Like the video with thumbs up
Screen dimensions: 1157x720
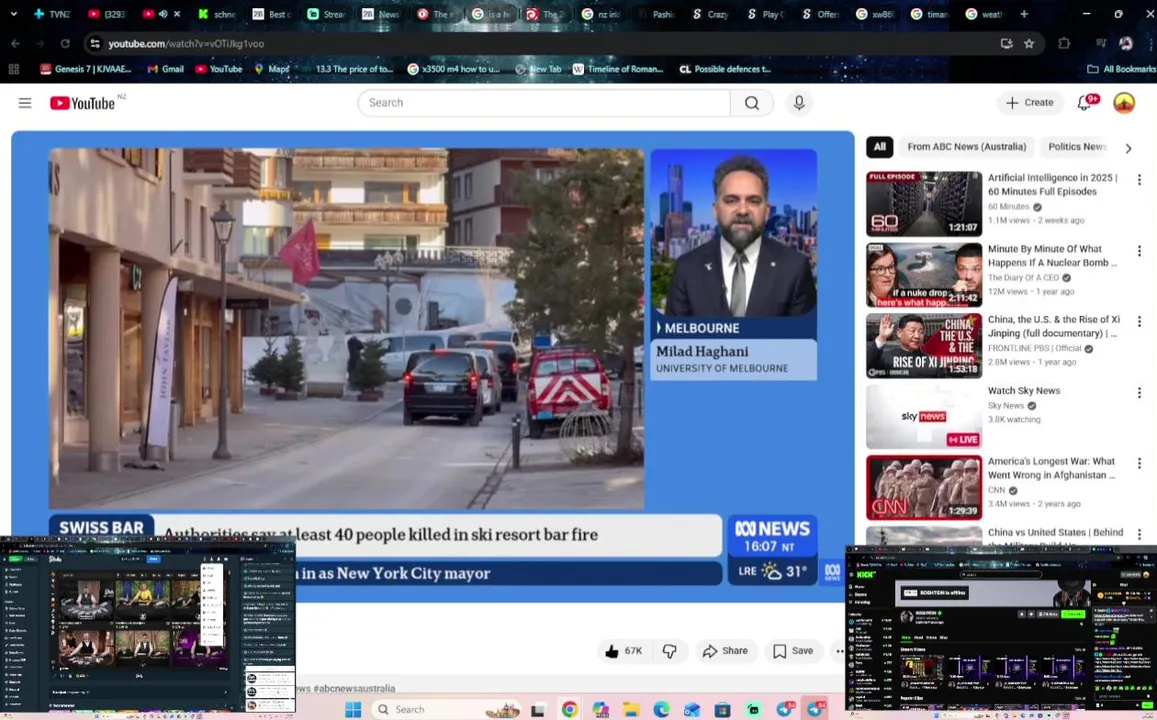[624, 651]
